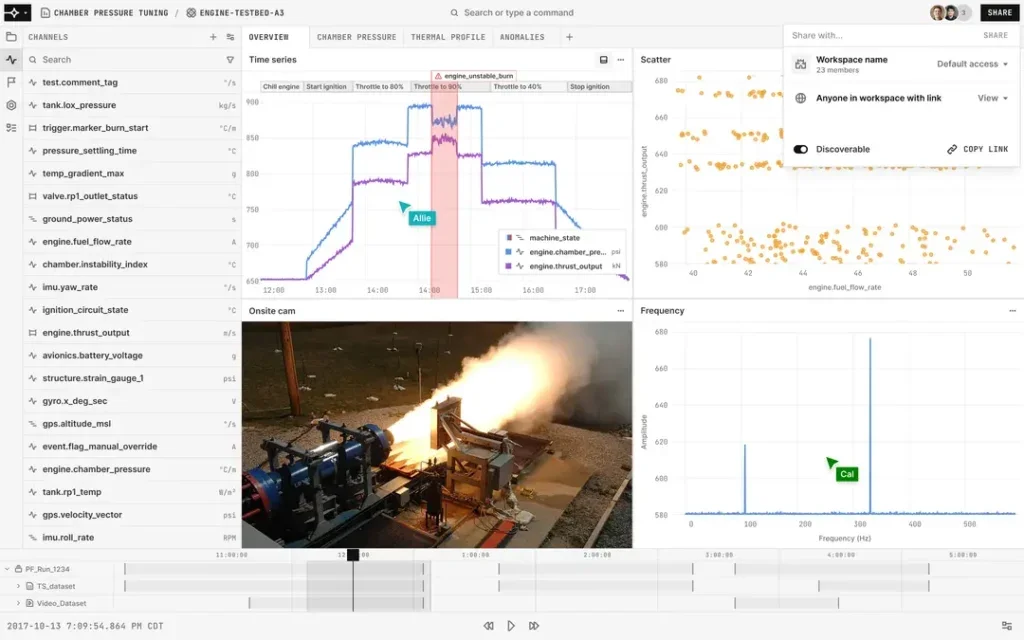Switch to the Chamber Pressure tab
Viewport: 1024px width, 640px height.
(357, 37)
